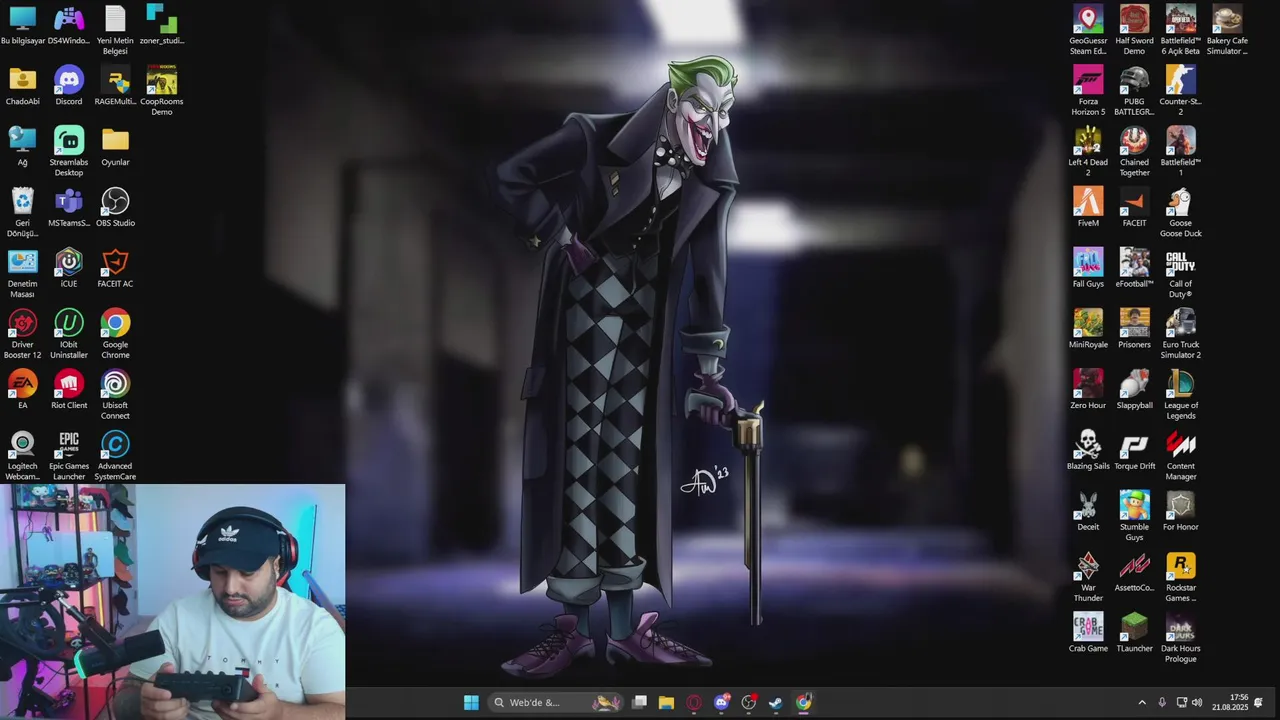Click the Windows Start button
This screenshot has height=720, width=1280.
coord(471,702)
